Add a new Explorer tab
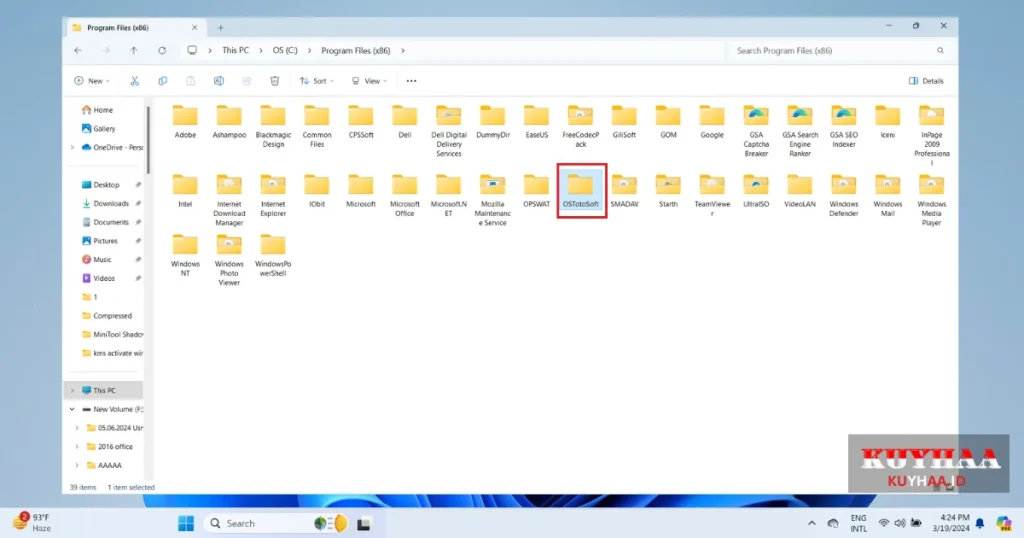The height and width of the screenshot is (538, 1024). (221, 27)
